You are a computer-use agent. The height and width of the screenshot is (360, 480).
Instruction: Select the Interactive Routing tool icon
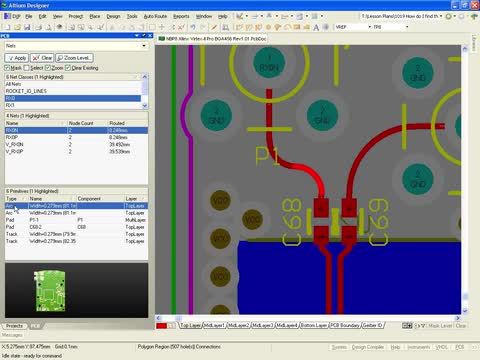pos(239,27)
